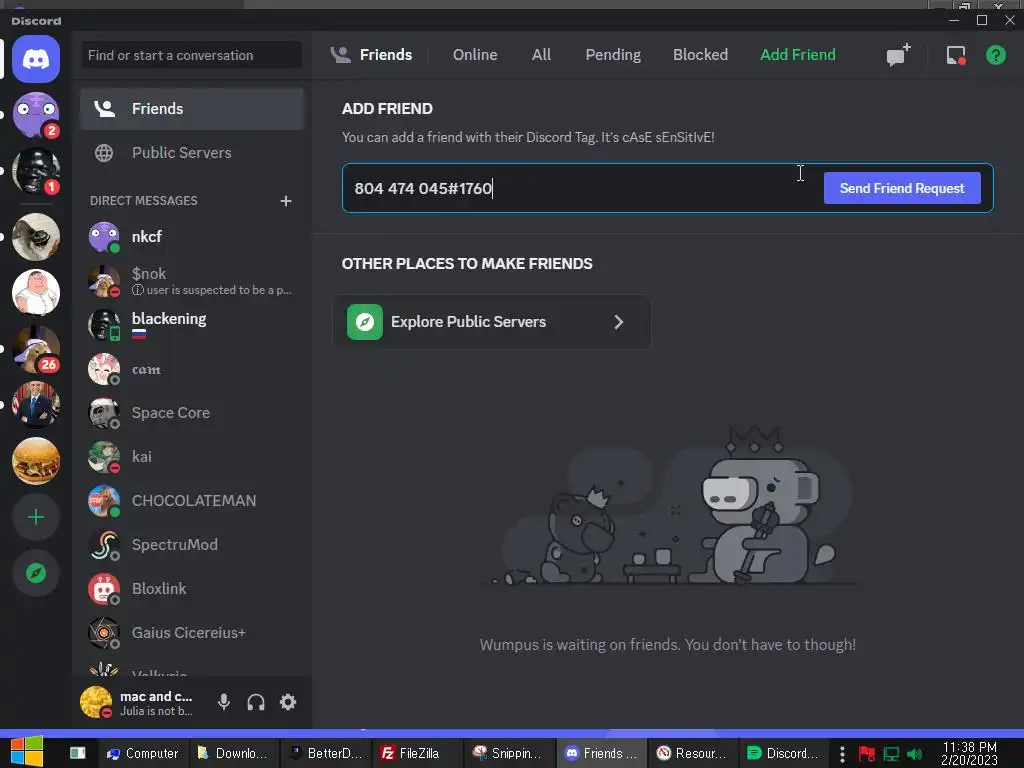Open Resource taskbar item
Screen dimensions: 1024x768
pos(692,754)
